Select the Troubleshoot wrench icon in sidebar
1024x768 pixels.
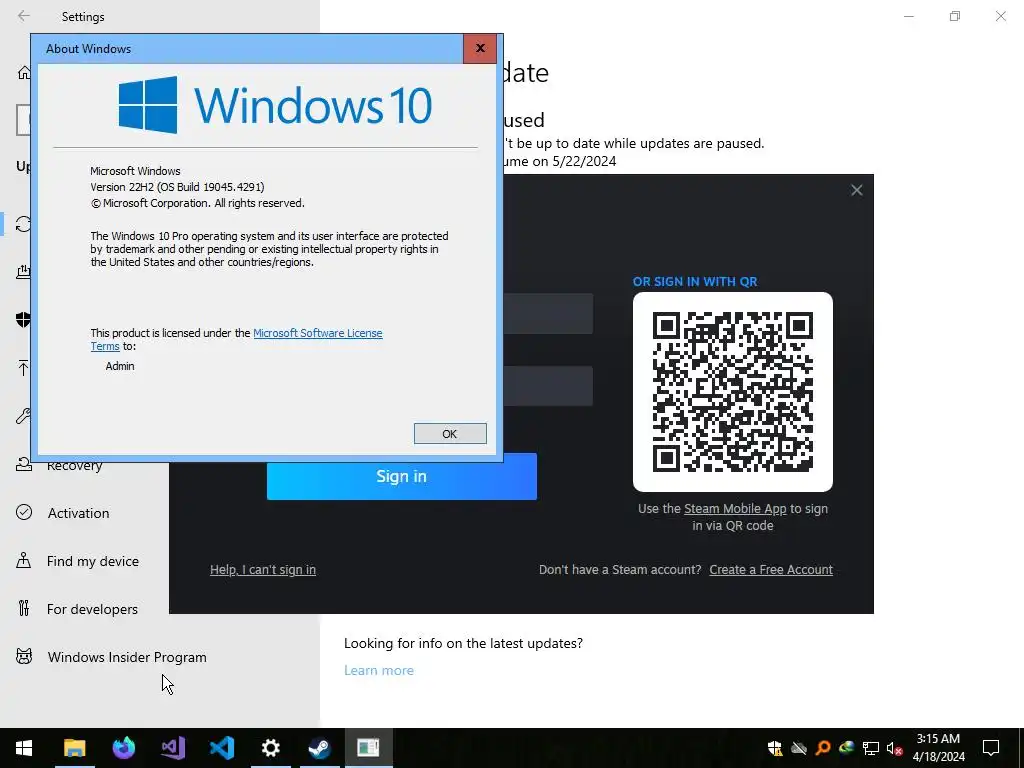(x=24, y=416)
